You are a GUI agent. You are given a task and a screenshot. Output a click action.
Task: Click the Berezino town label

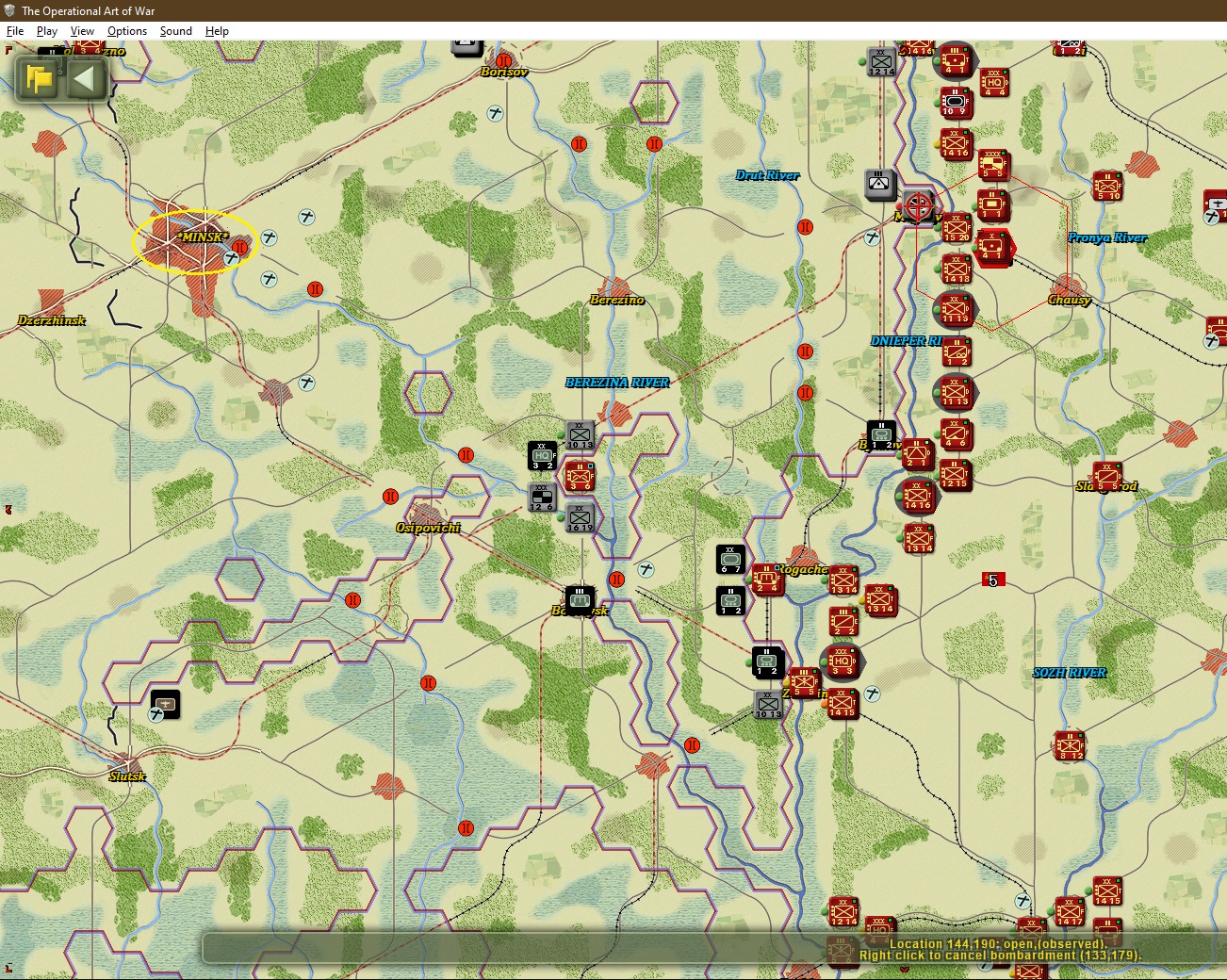point(617,299)
